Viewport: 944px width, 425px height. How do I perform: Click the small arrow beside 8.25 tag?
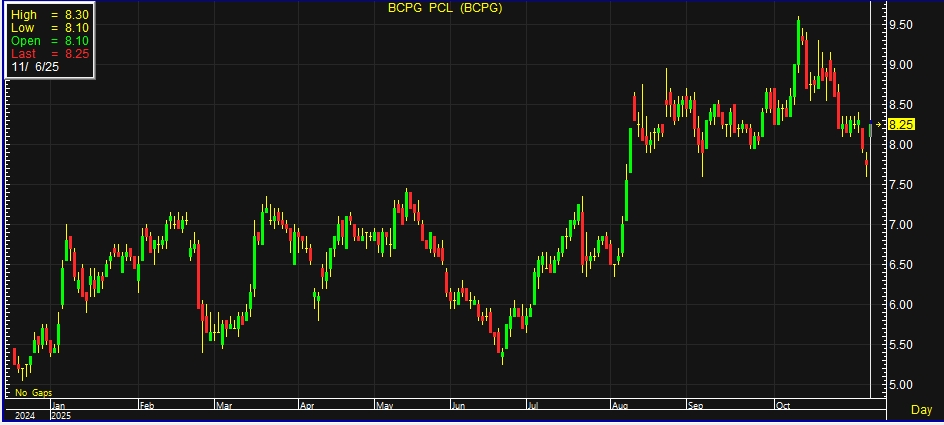879,124
